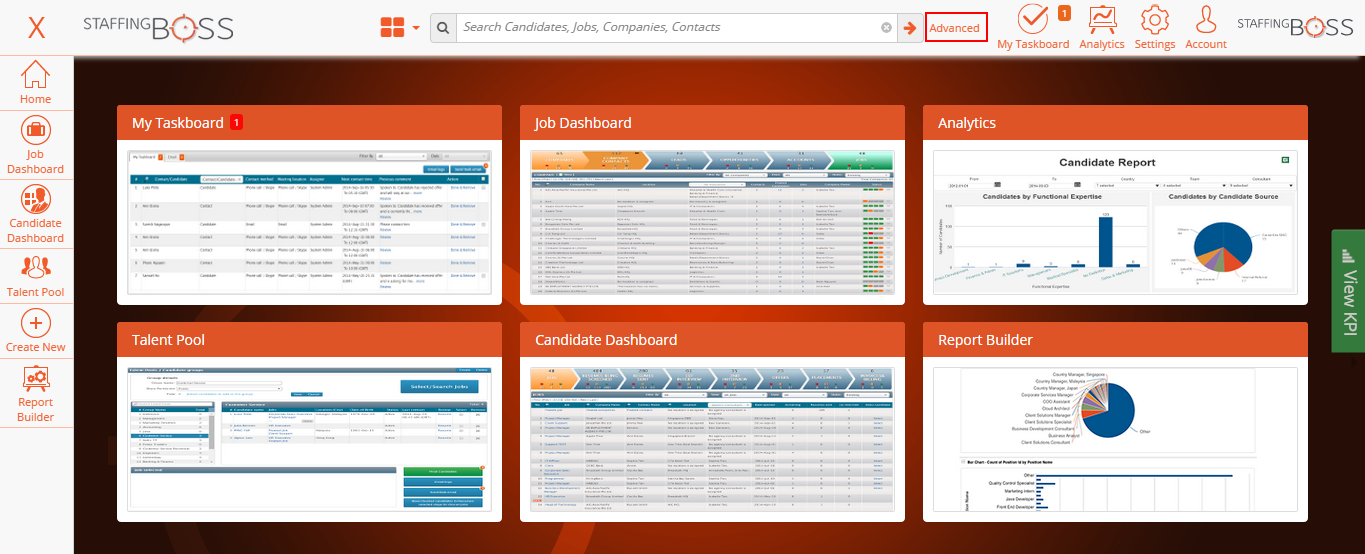Screen dimensions: 1365x554
Task: Click the Staffing Boss logo at top left
Action: click(158, 28)
